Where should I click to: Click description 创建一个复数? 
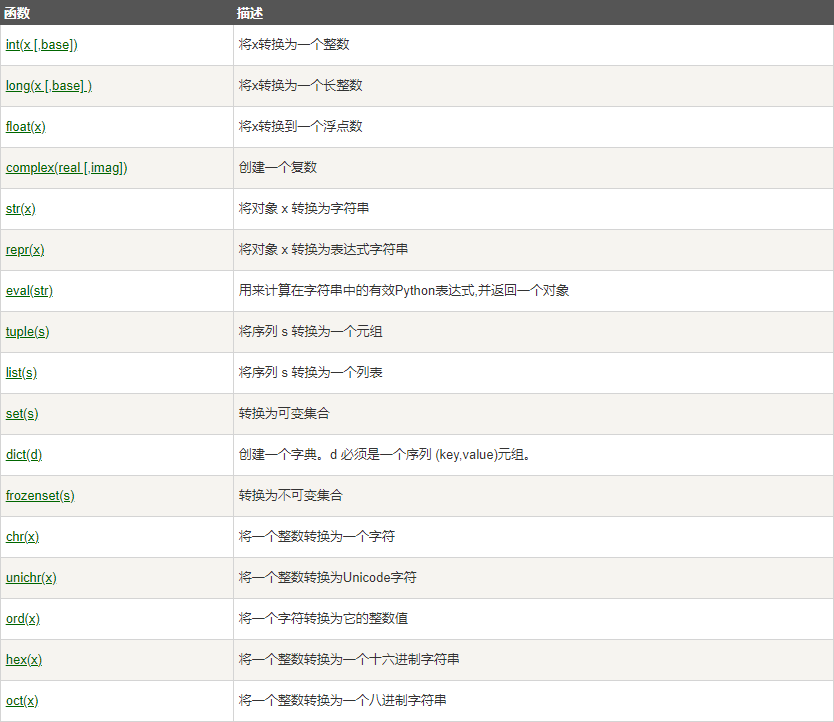(x=278, y=167)
